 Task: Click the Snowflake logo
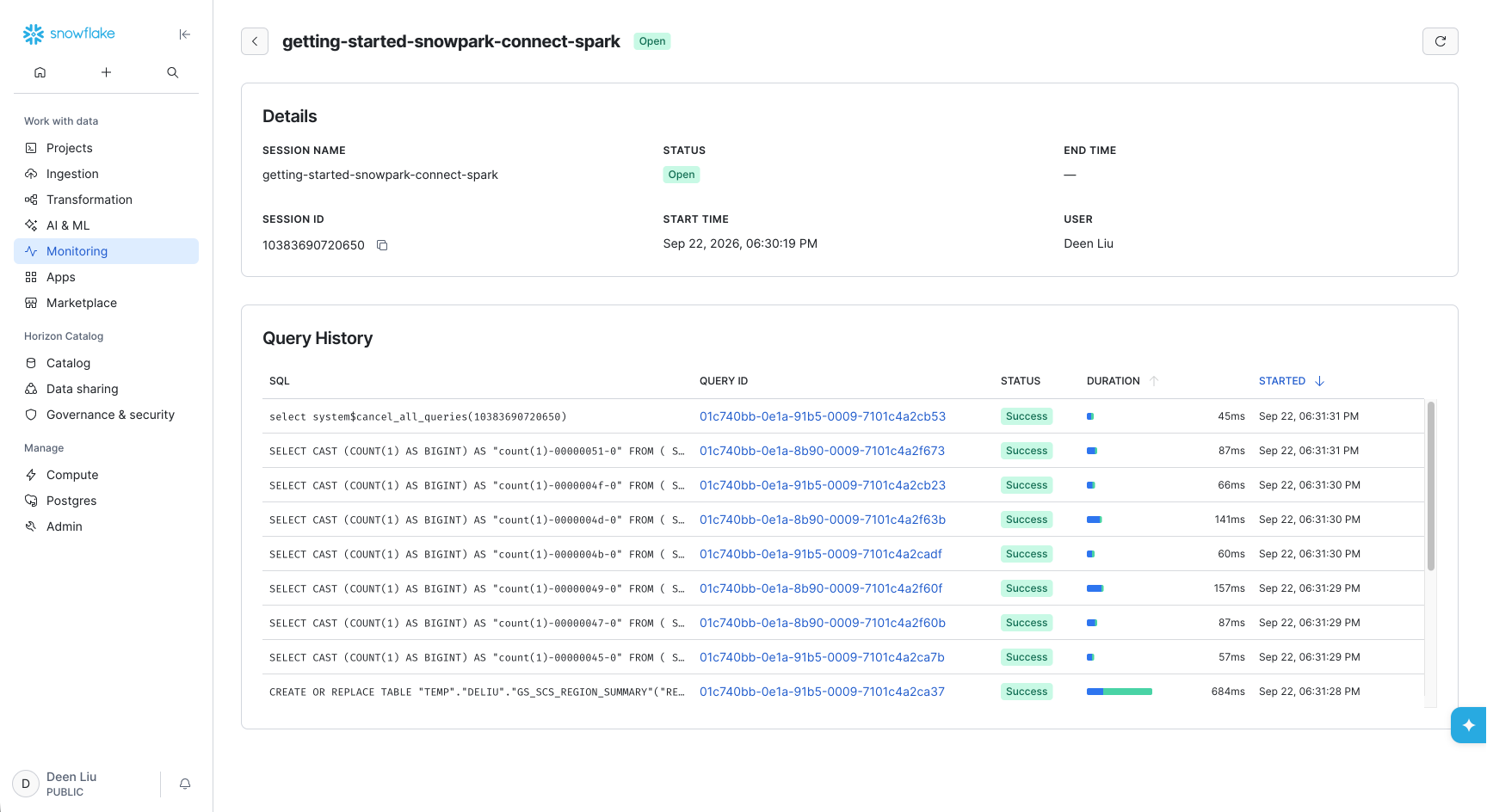[69, 34]
